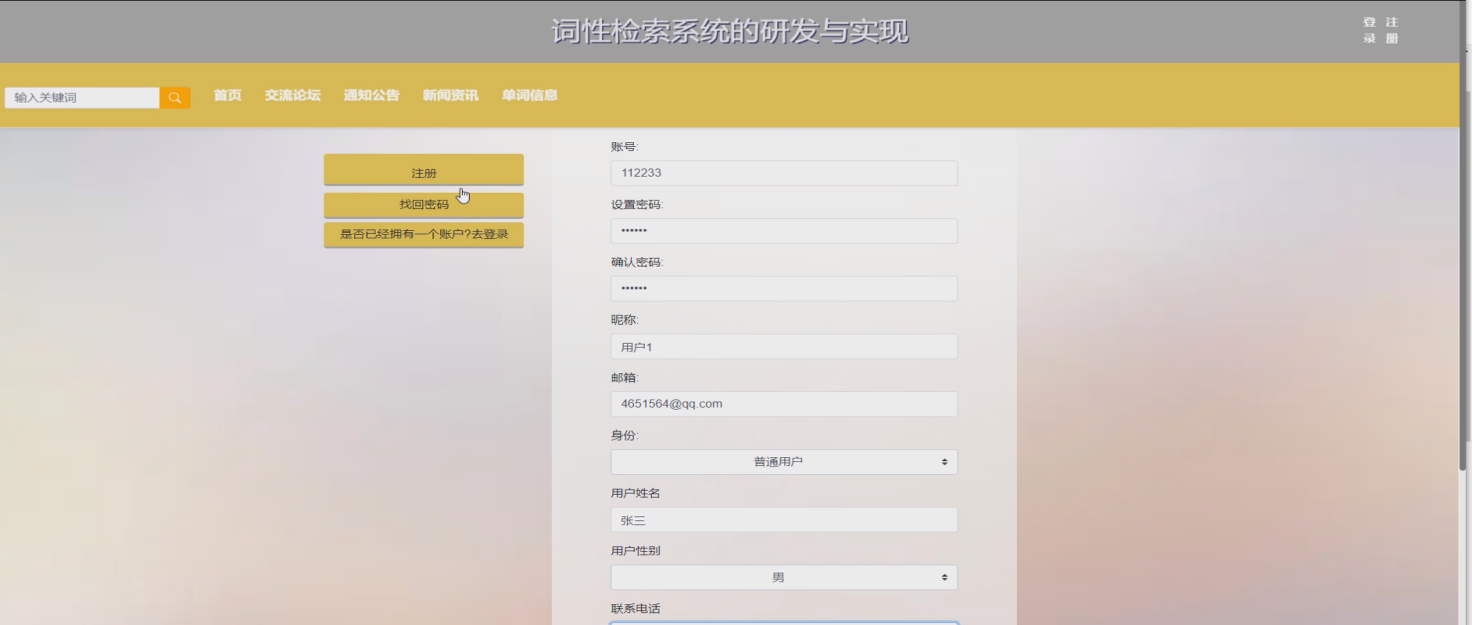Click the 邮箱 field with 4651564@qq.com
Image resolution: width=1472 pixels, height=625 pixels.
784,404
